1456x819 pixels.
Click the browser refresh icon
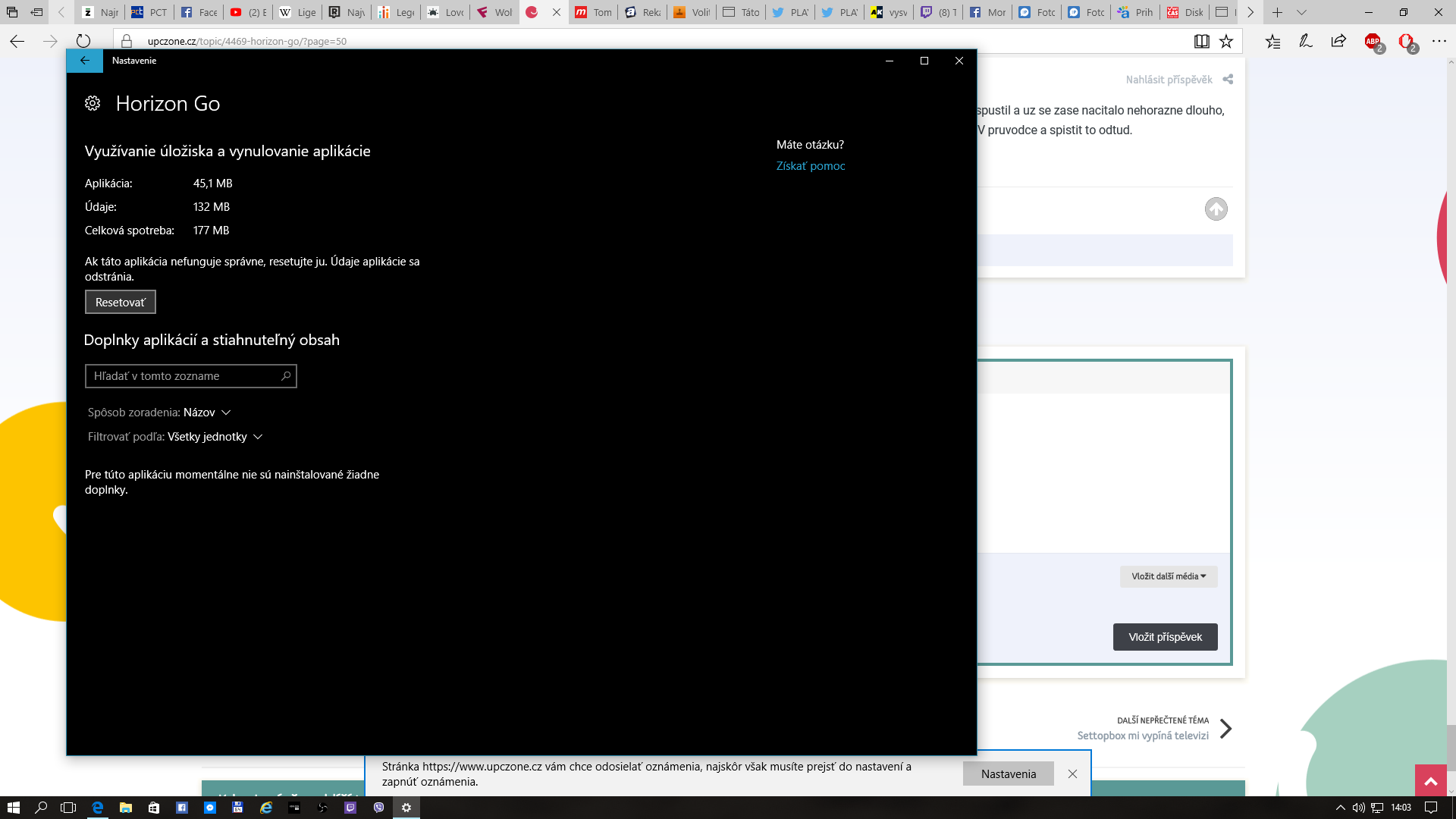click(83, 41)
